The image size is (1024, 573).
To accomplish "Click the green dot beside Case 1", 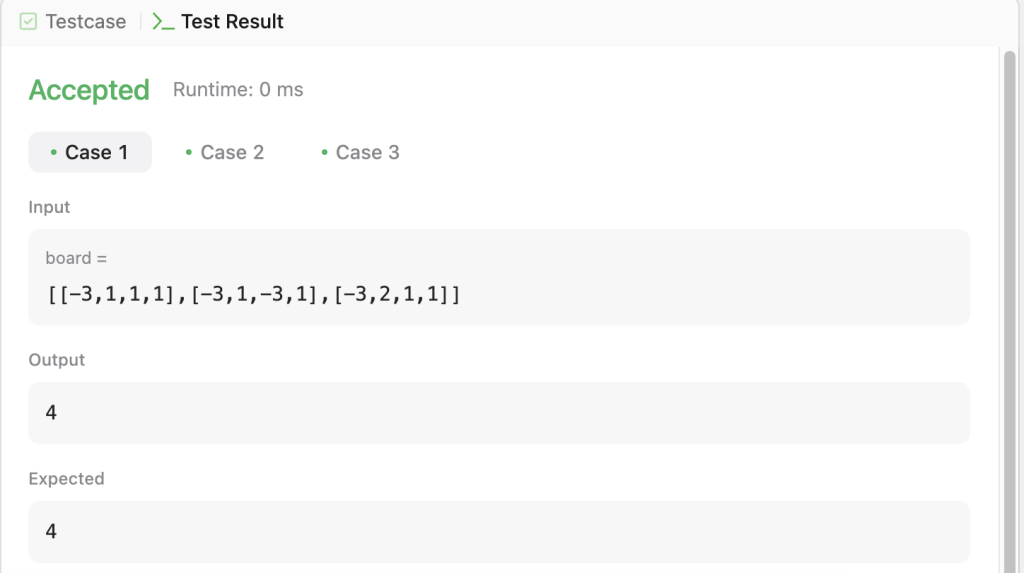I will 54,152.
